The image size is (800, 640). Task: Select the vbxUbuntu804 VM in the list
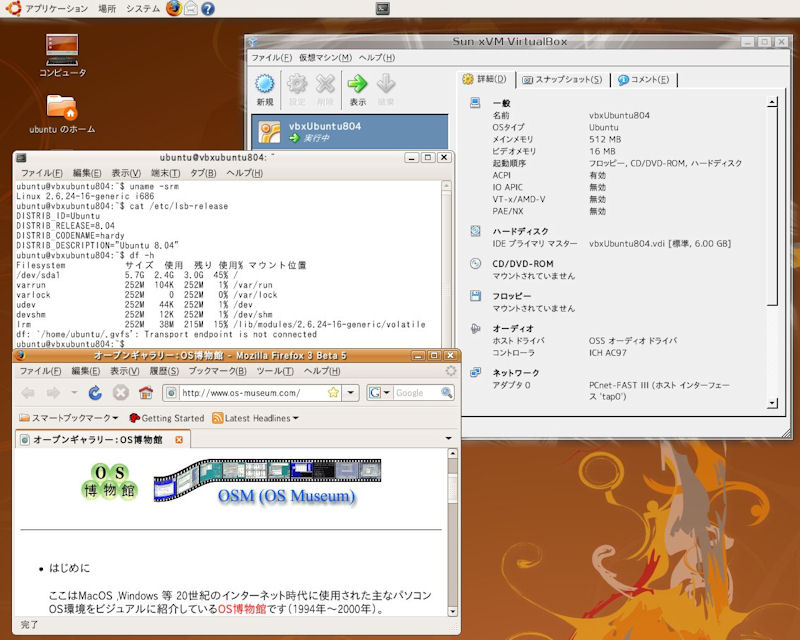click(349, 131)
